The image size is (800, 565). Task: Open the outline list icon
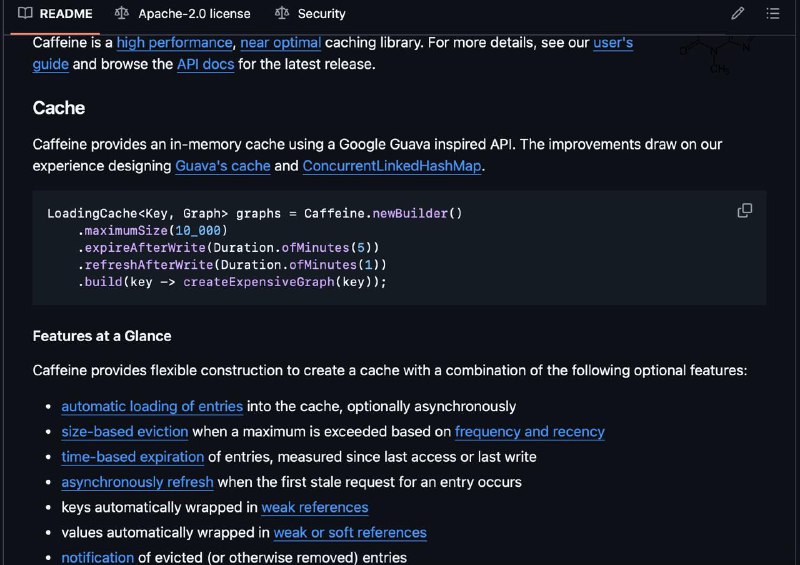click(772, 13)
